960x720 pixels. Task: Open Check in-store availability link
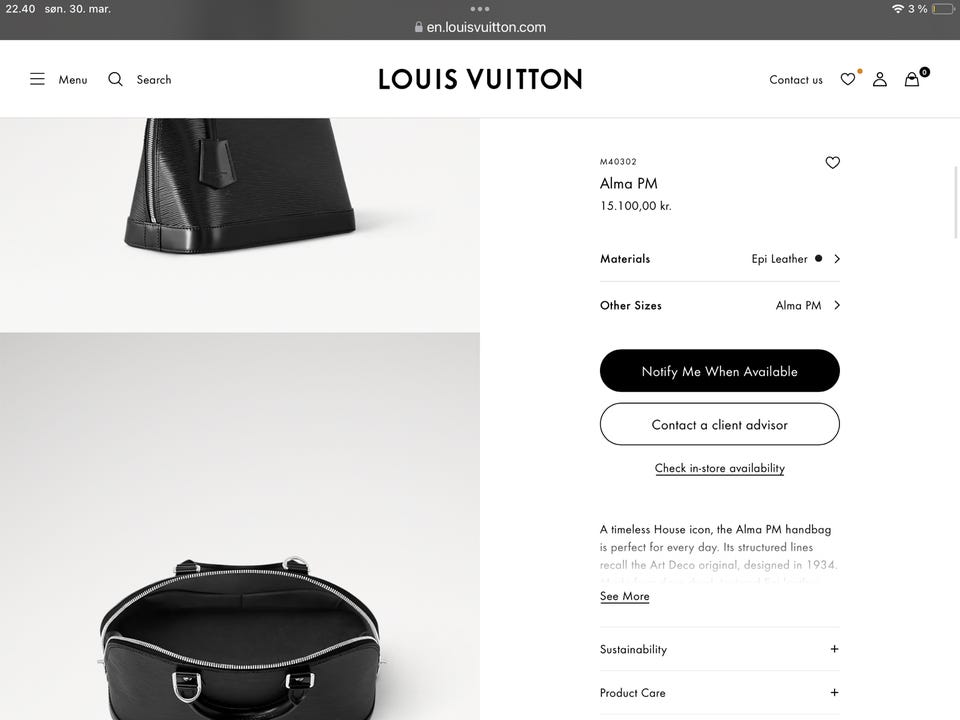click(720, 468)
